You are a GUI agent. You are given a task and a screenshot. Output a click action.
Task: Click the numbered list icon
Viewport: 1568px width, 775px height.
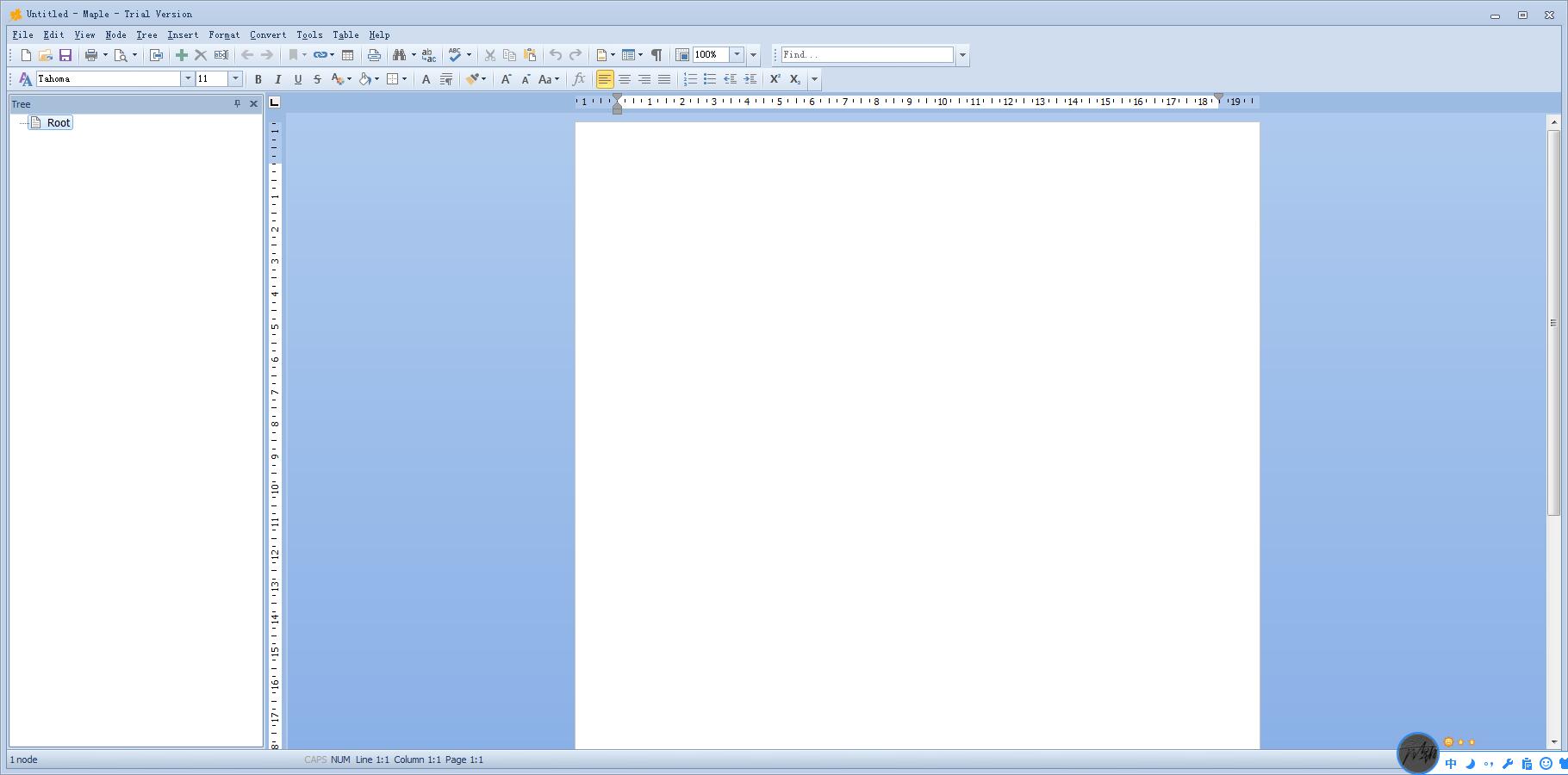click(x=690, y=79)
